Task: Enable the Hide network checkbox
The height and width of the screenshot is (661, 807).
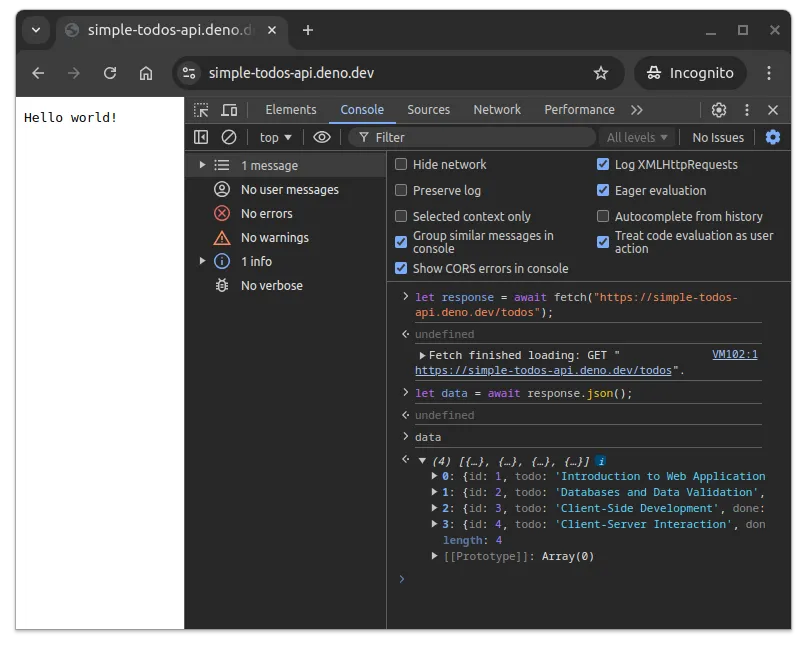Action: coord(402,164)
